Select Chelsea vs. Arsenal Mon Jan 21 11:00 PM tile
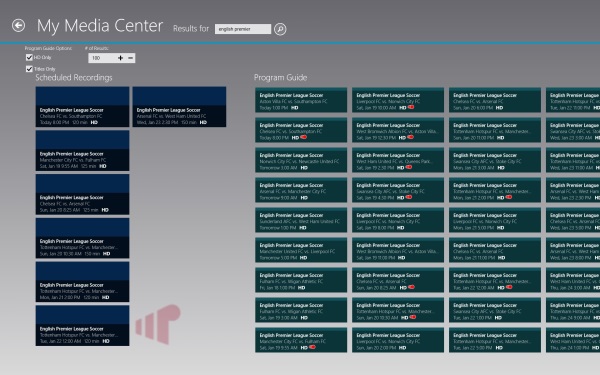 pyautogui.click(x=495, y=250)
